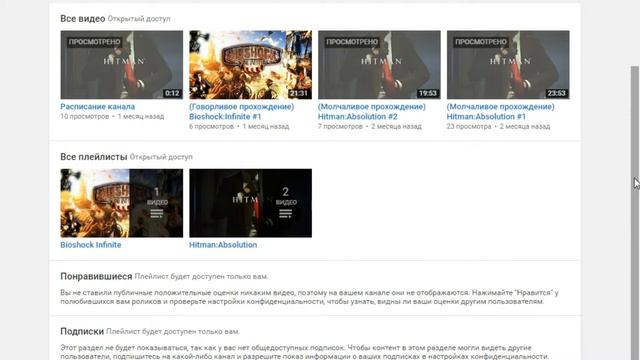Click the "23 просмотра" view count text

(469, 127)
